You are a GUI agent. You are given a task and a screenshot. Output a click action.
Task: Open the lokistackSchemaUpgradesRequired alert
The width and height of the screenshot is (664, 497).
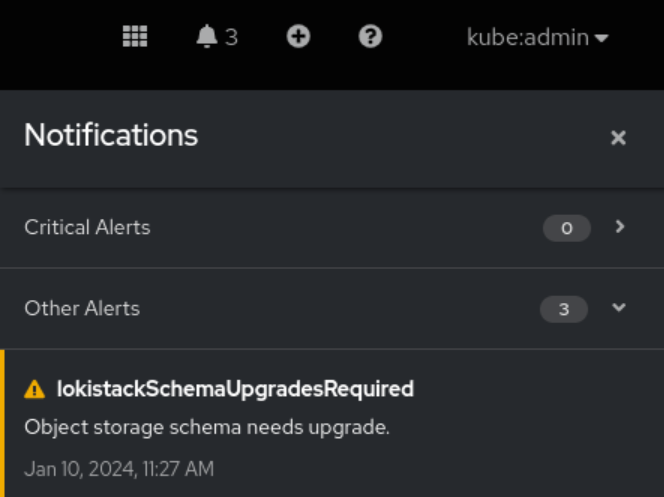(x=235, y=389)
